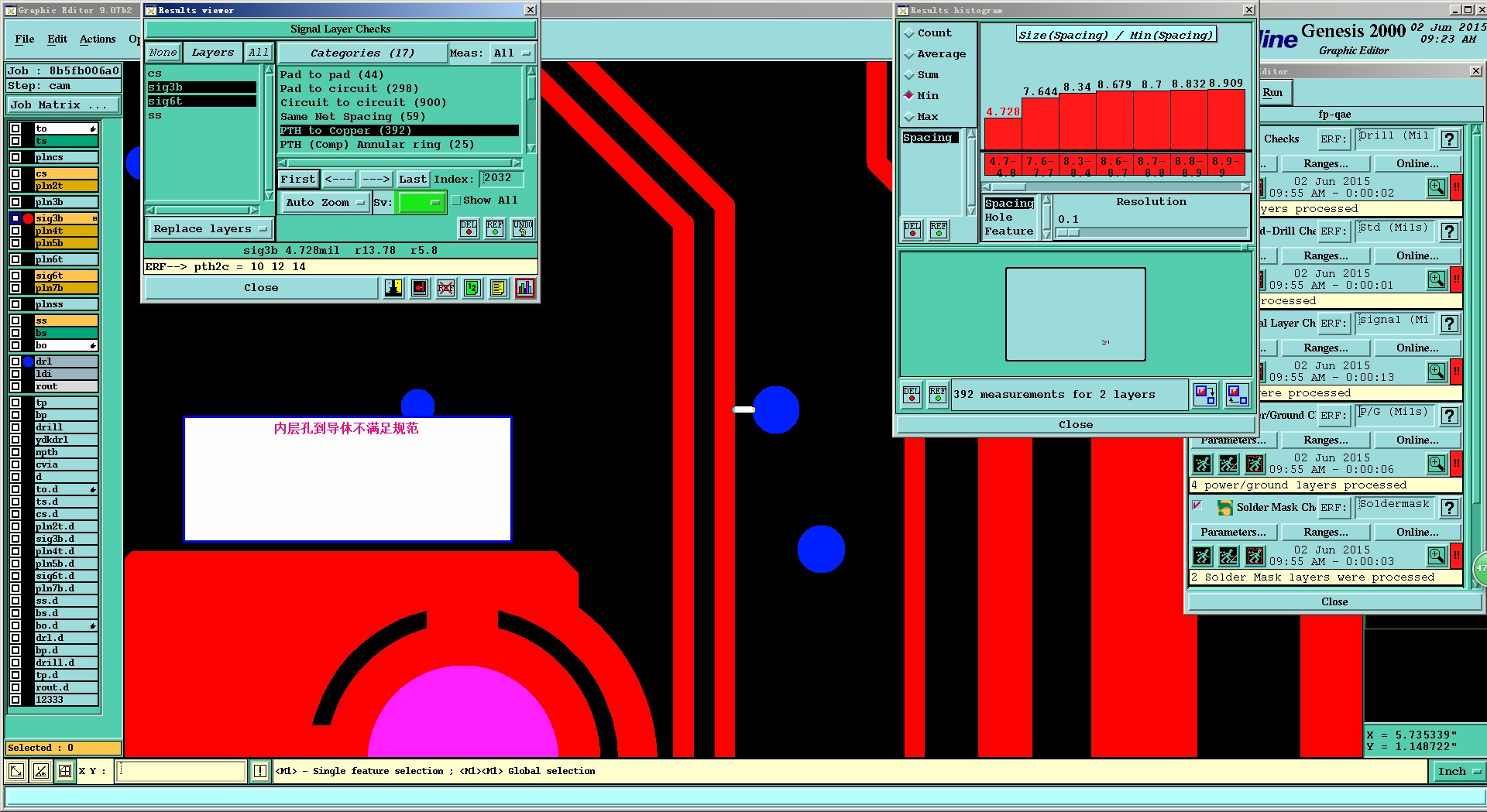This screenshot has height=812, width=1487.
Task: Click the Run button in checklist panel
Action: pyautogui.click(x=1272, y=93)
